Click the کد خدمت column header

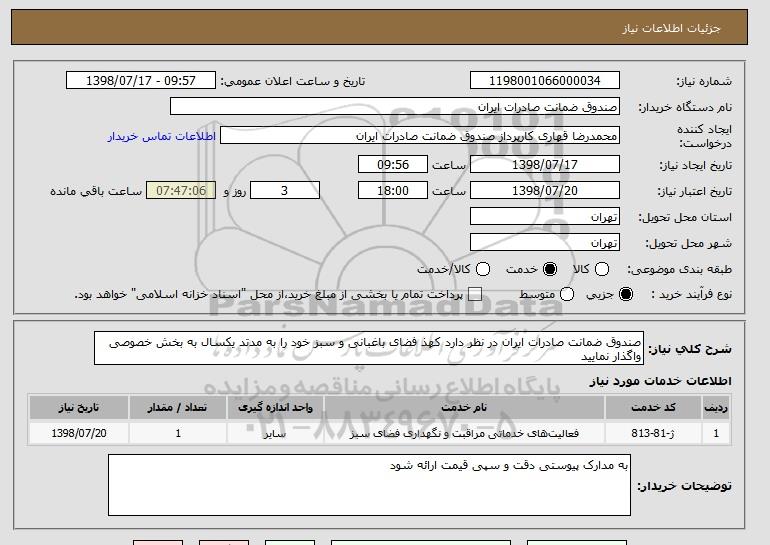653,408
